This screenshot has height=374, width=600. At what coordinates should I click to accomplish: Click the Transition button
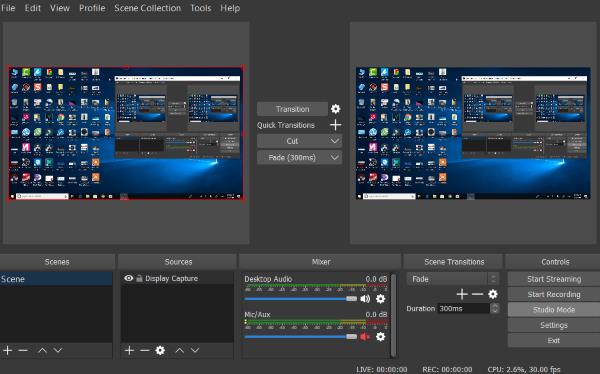(x=292, y=109)
